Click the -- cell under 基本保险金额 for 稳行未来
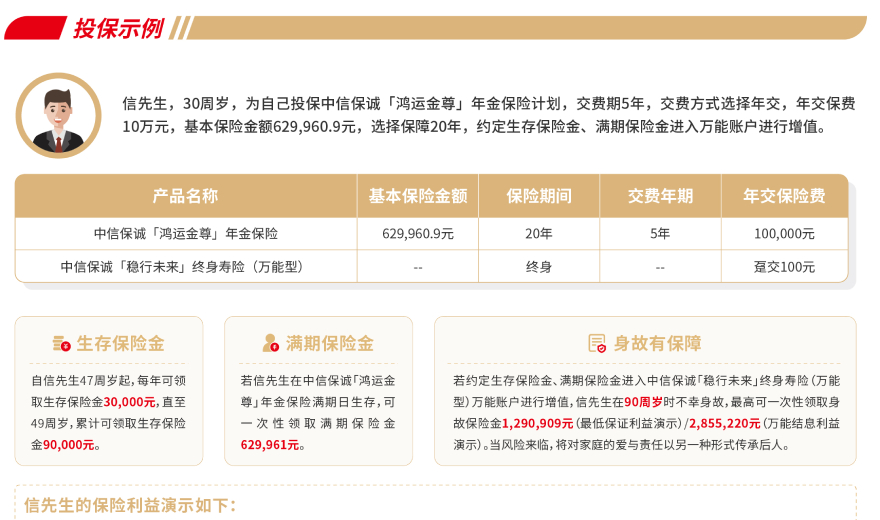Image resolution: width=880 pixels, height=520 pixels. [418, 268]
